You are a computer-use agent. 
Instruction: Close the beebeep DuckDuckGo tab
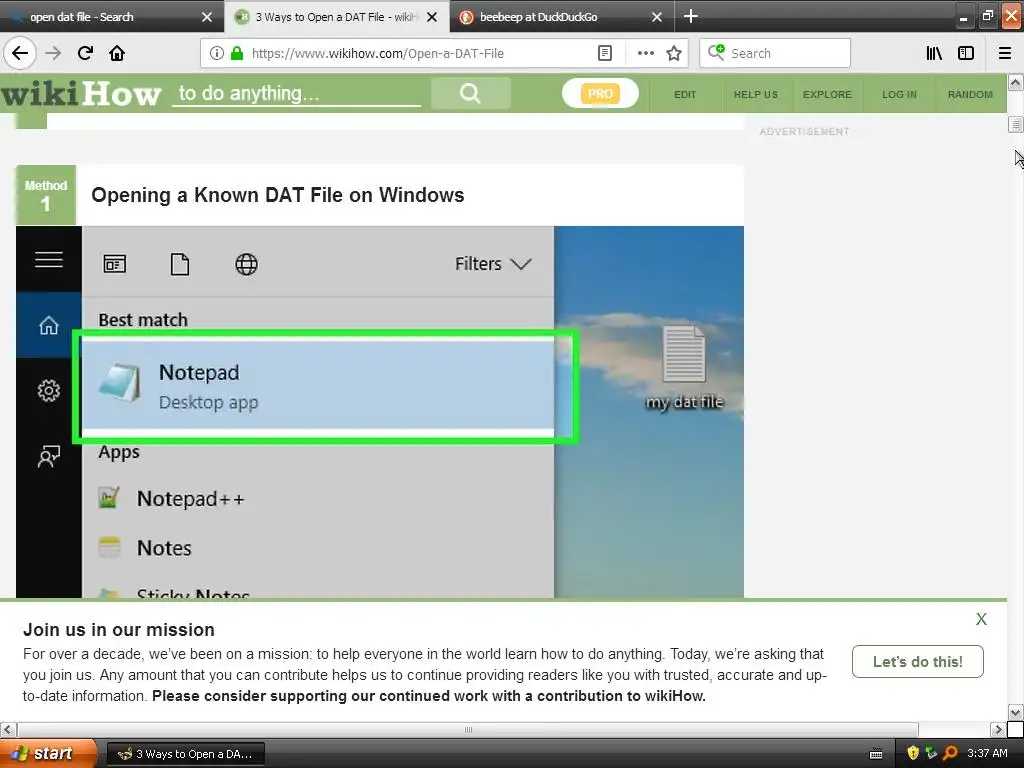[657, 17]
